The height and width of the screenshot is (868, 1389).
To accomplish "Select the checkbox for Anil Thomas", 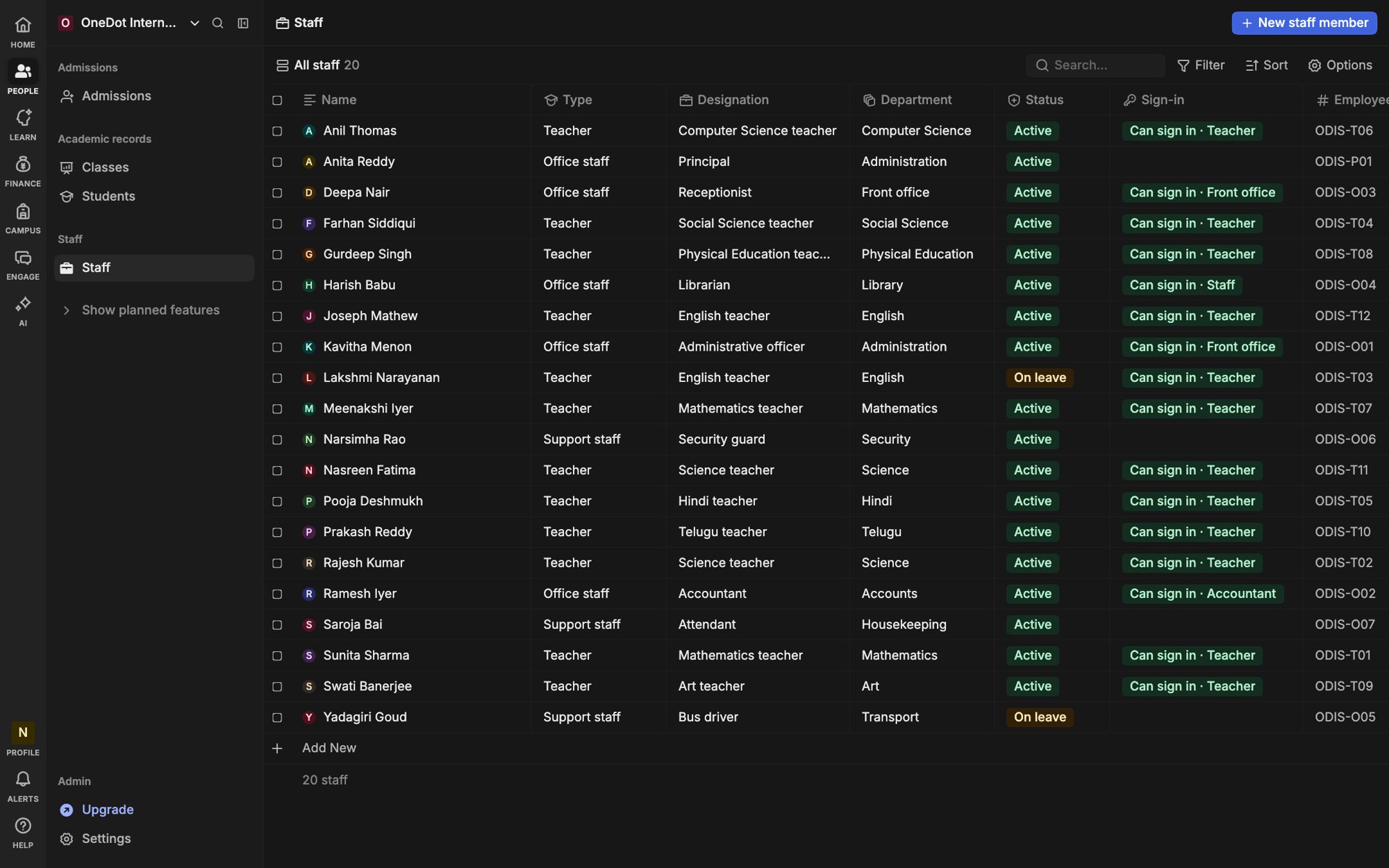I will point(277,131).
